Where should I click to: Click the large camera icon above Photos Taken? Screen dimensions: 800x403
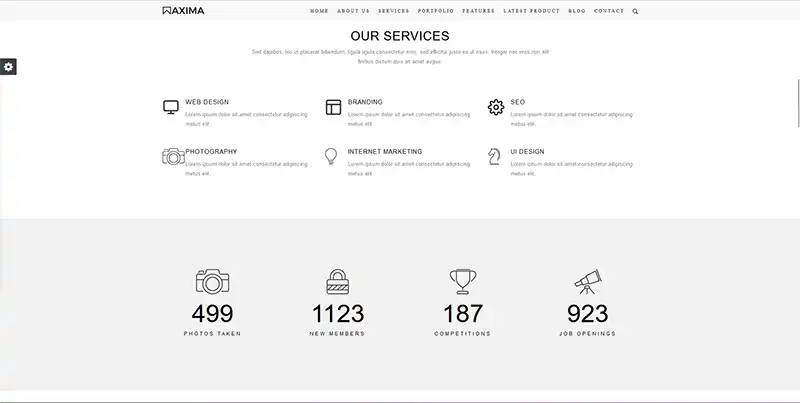point(212,281)
